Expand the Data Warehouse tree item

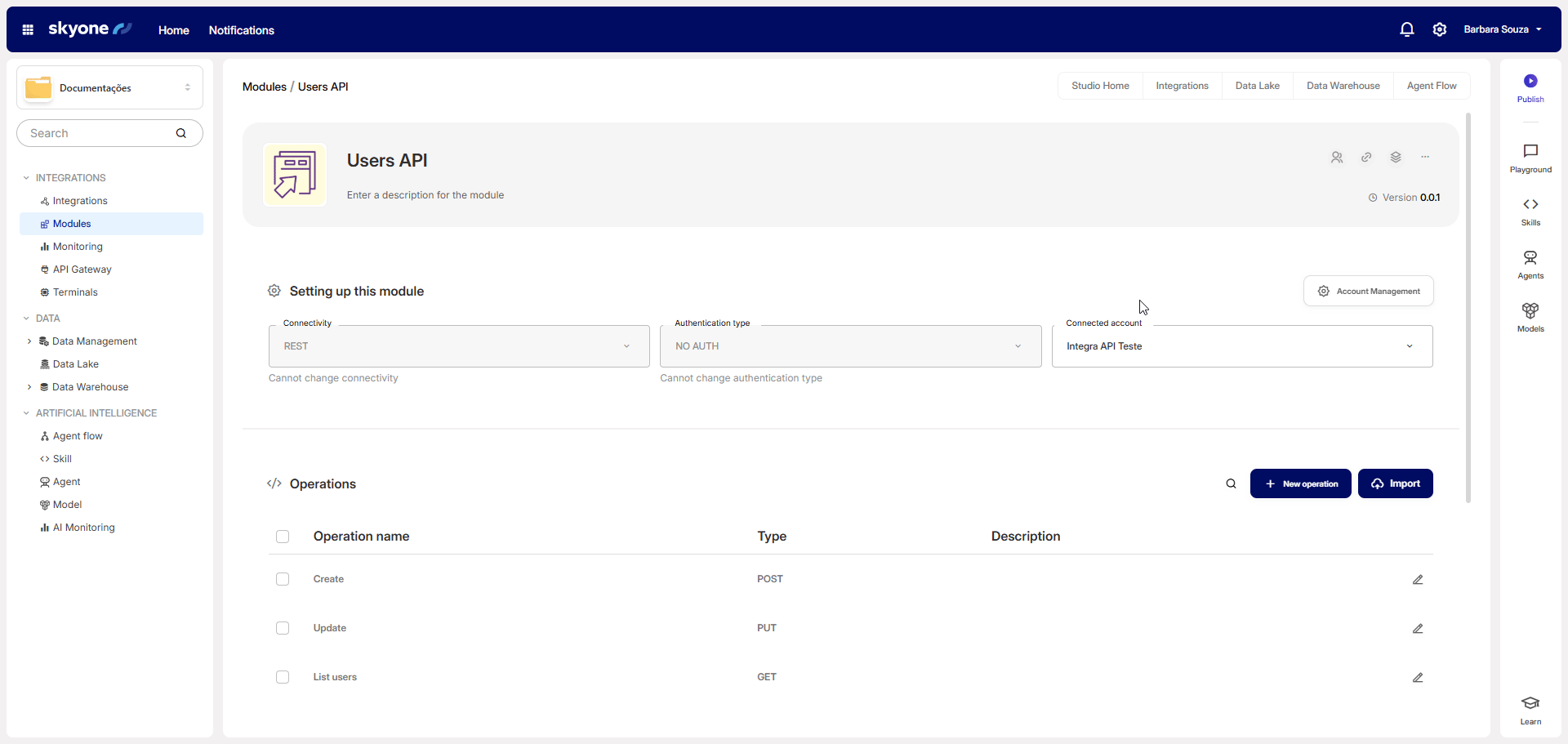point(29,387)
